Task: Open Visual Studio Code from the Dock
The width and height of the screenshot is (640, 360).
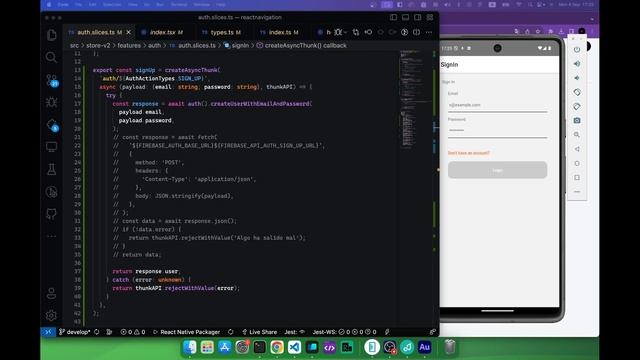Action: (294, 347)
